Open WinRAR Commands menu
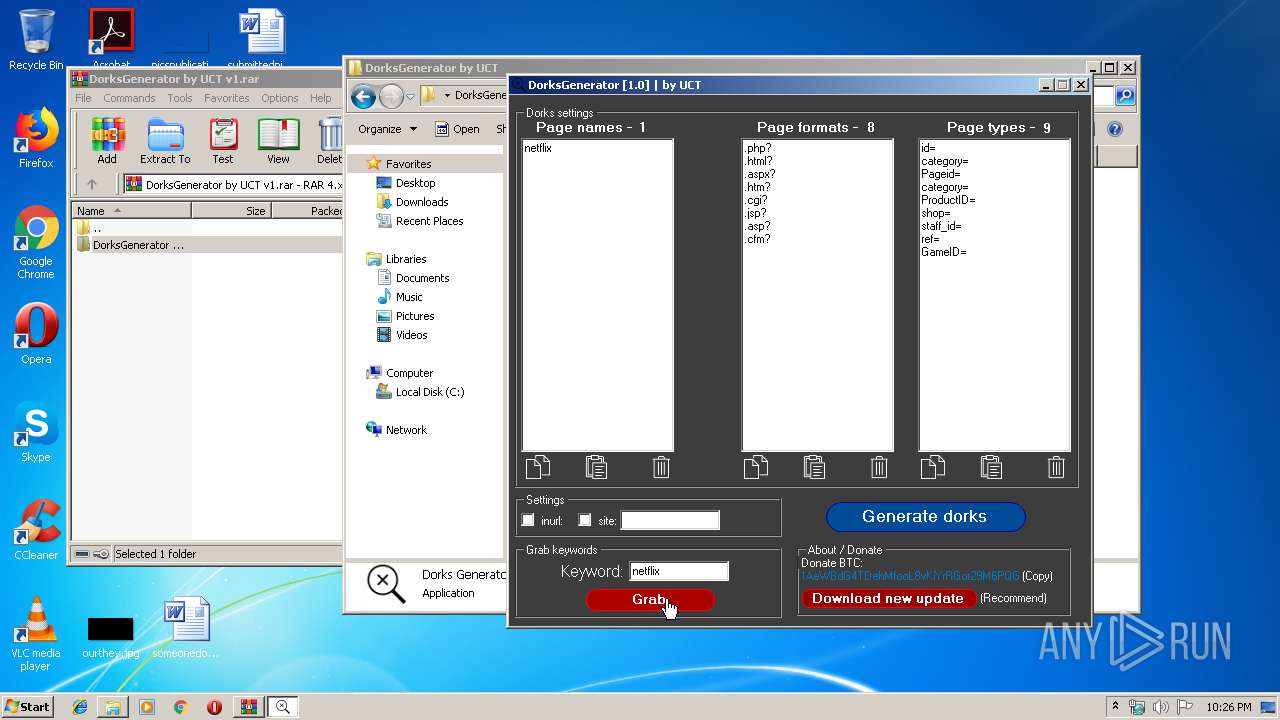The height and width of the screenshot is (720, 1280). 129,98
